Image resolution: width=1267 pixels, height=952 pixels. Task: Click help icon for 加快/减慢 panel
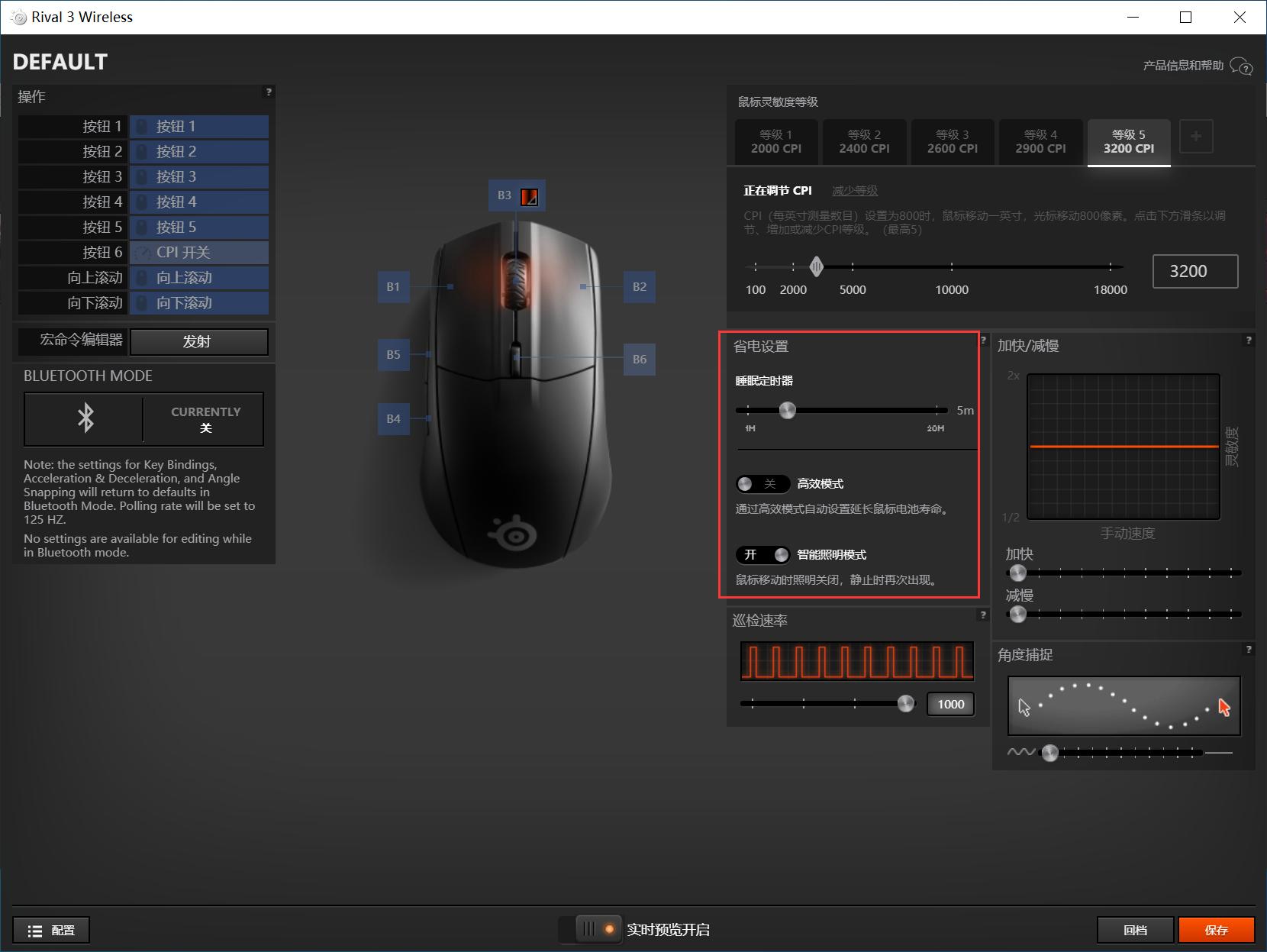(x=1249, y=340)
